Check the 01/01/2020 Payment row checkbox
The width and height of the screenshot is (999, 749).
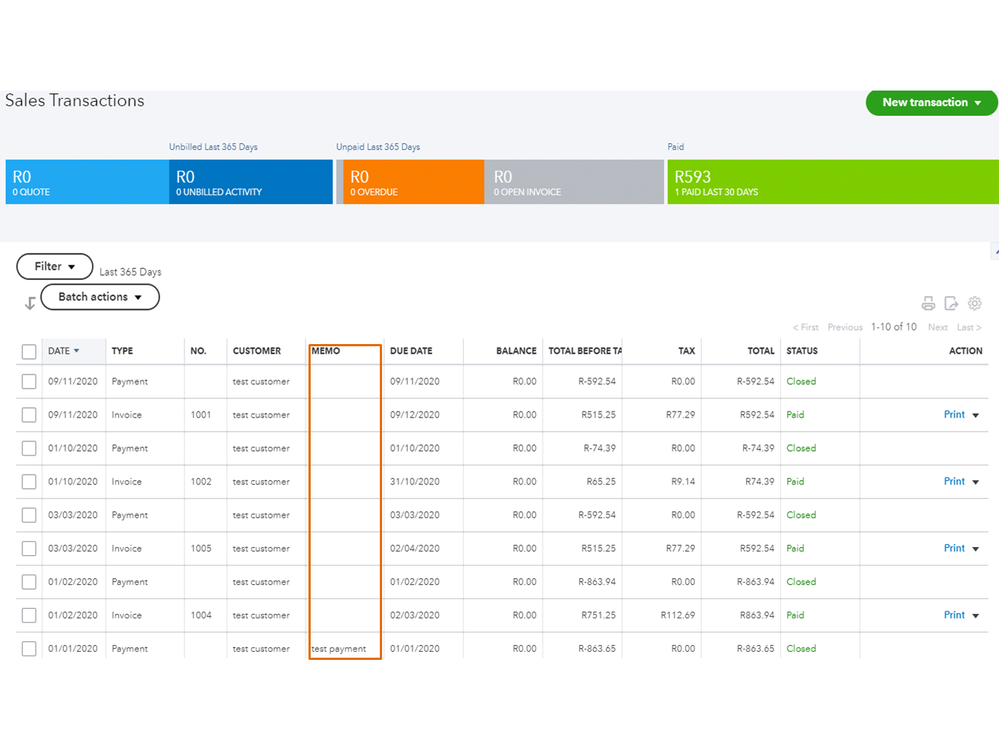click(x=29, y=648)
